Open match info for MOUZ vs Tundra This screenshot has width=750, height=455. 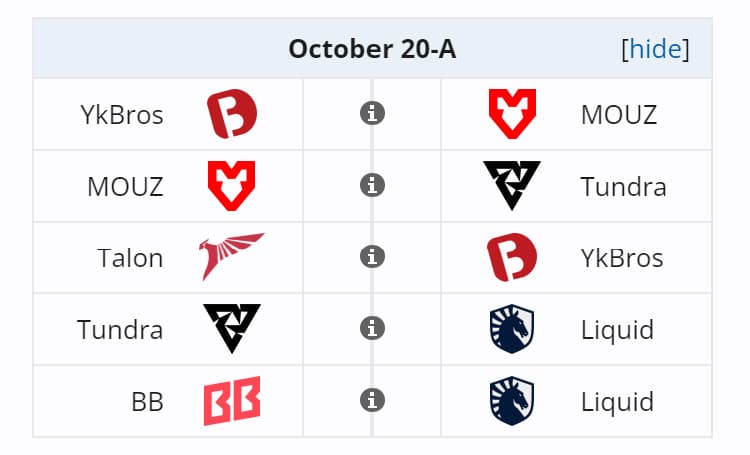(372, 186)
